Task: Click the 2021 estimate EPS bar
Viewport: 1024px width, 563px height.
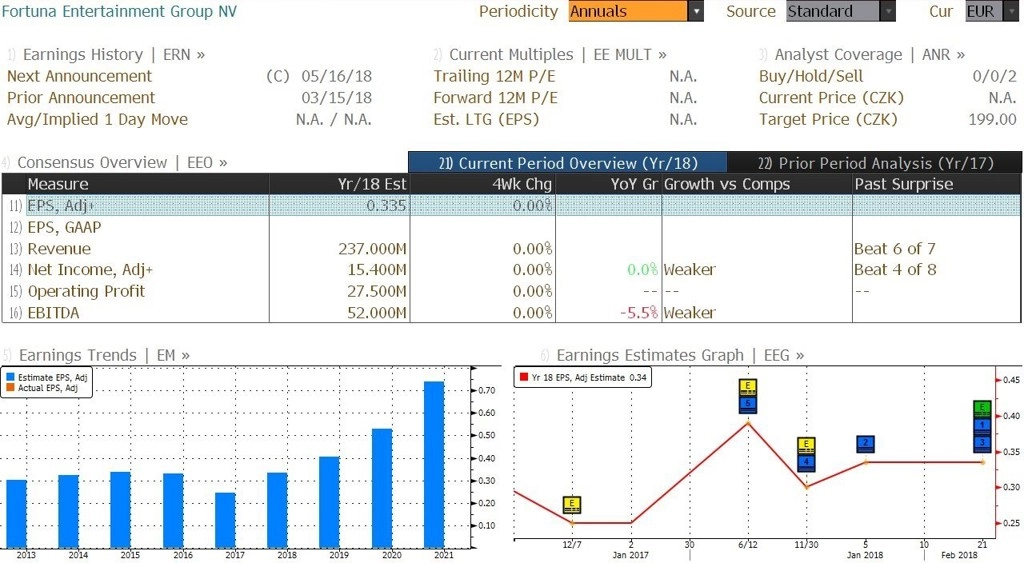Action: pos(434,464)
